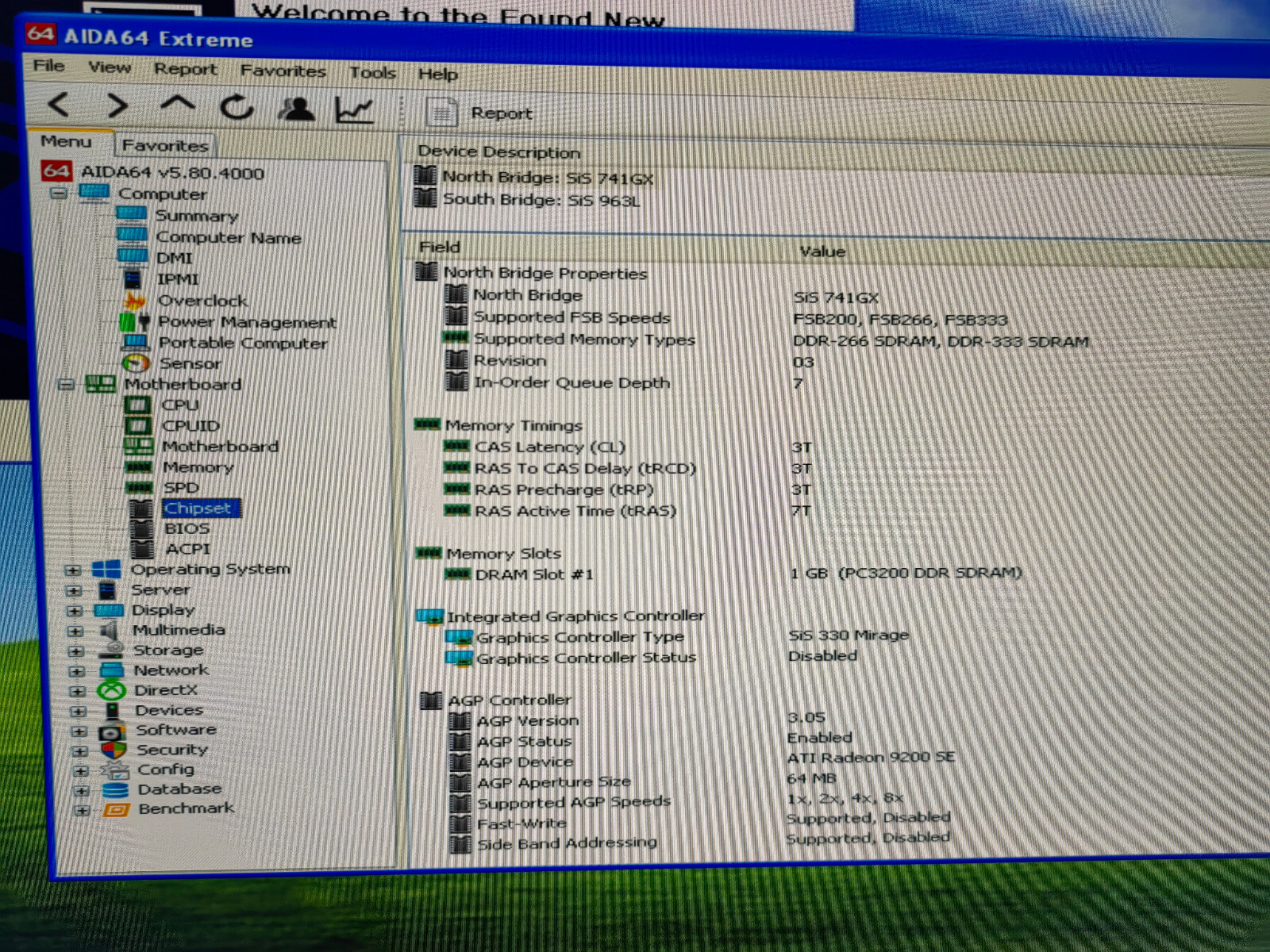Select the AGP Aperture Size row
This screenshot has height=952, width=1270.
[x=554, y=782]
